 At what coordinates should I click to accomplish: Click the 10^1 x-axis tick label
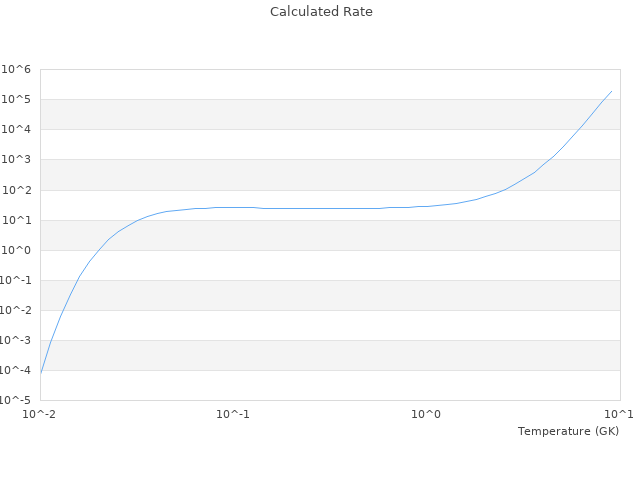619,414
